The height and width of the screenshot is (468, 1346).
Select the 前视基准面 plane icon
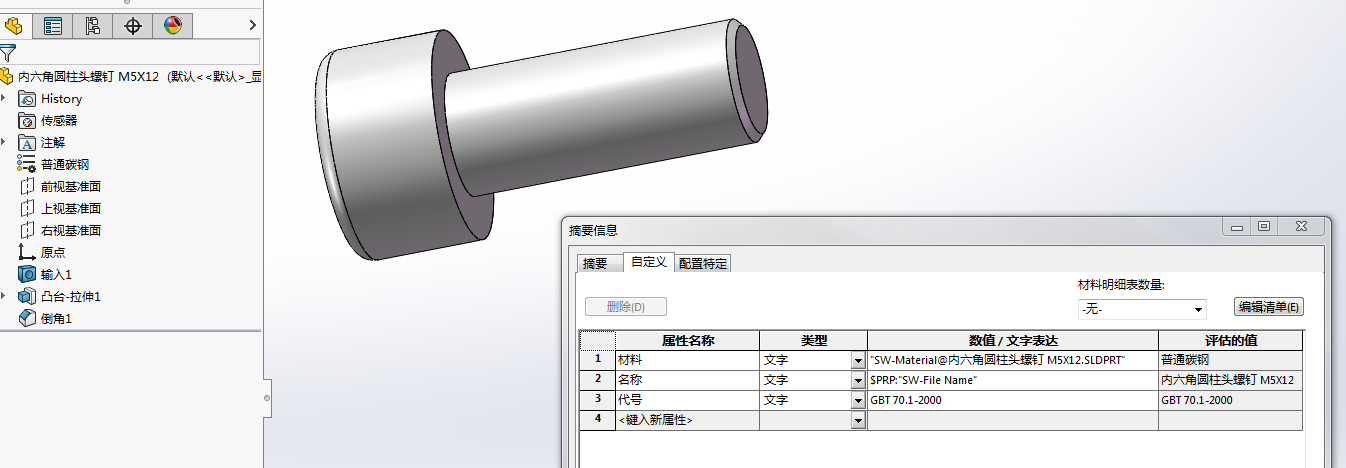tap(28, 187)
